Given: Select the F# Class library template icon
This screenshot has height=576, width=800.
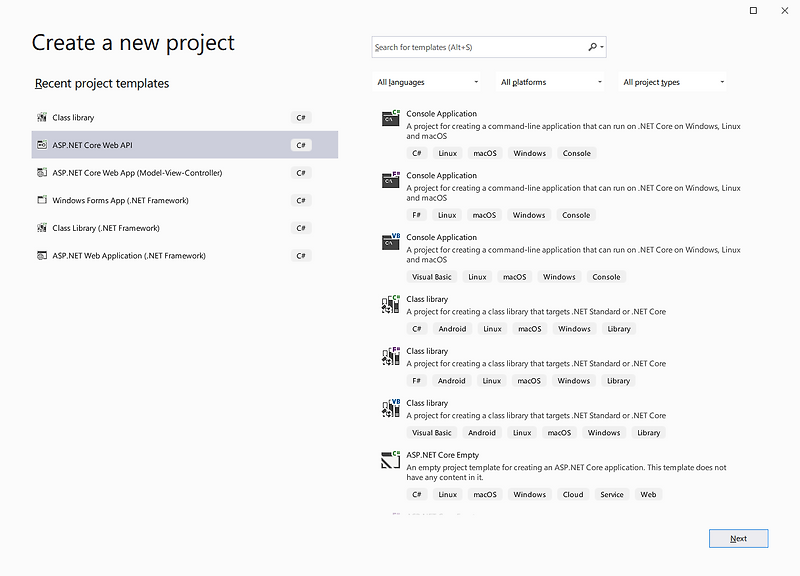Looking at the screenshot, I should [x=391, y=357].
